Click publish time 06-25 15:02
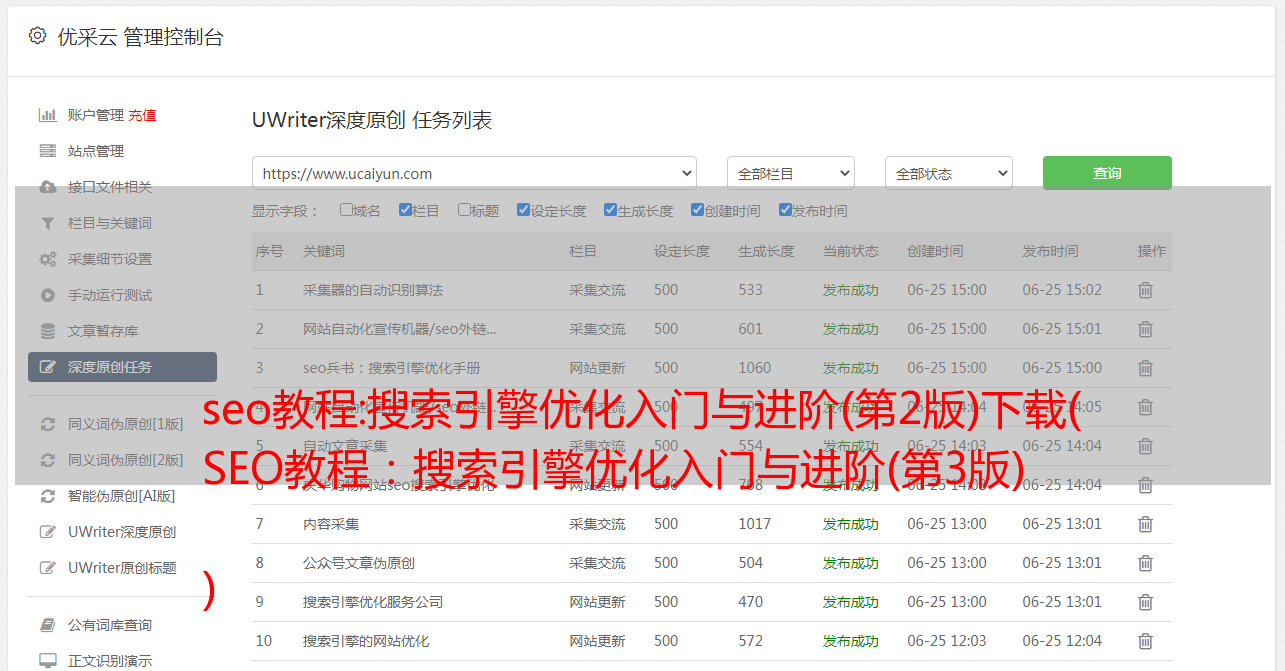The width and height of the screenshot is (1285, 671). click(1062, 290)
